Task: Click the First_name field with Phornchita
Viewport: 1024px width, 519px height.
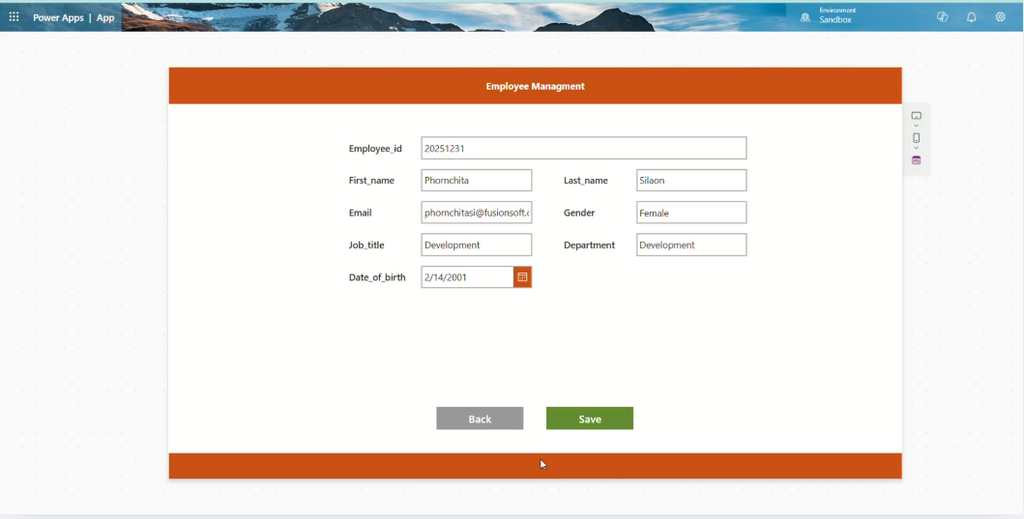Action: click(477, 180)
